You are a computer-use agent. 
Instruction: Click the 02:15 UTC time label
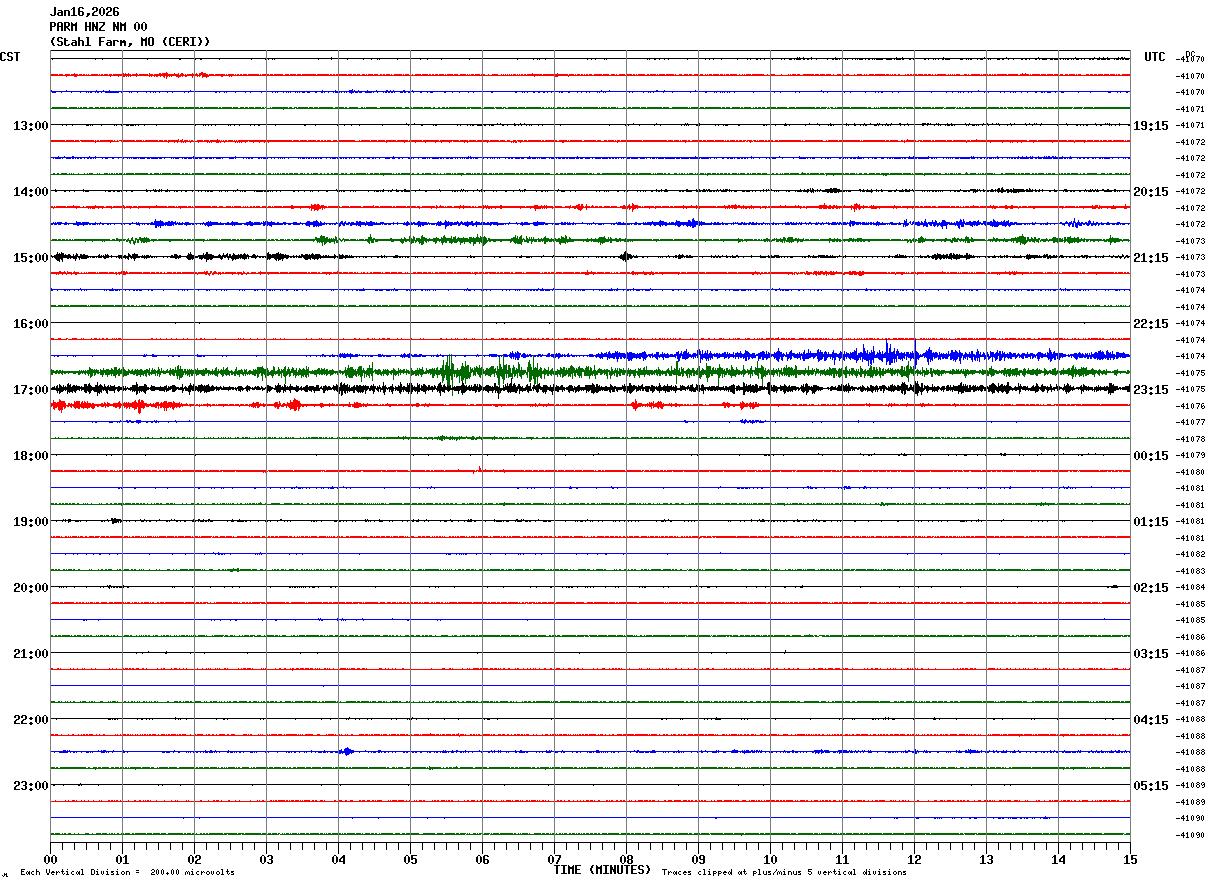[1151, 588]
